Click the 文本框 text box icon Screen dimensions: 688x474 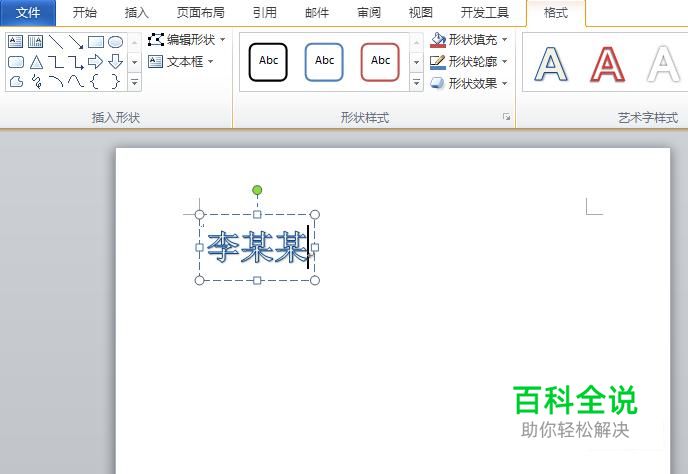[155, 61]
